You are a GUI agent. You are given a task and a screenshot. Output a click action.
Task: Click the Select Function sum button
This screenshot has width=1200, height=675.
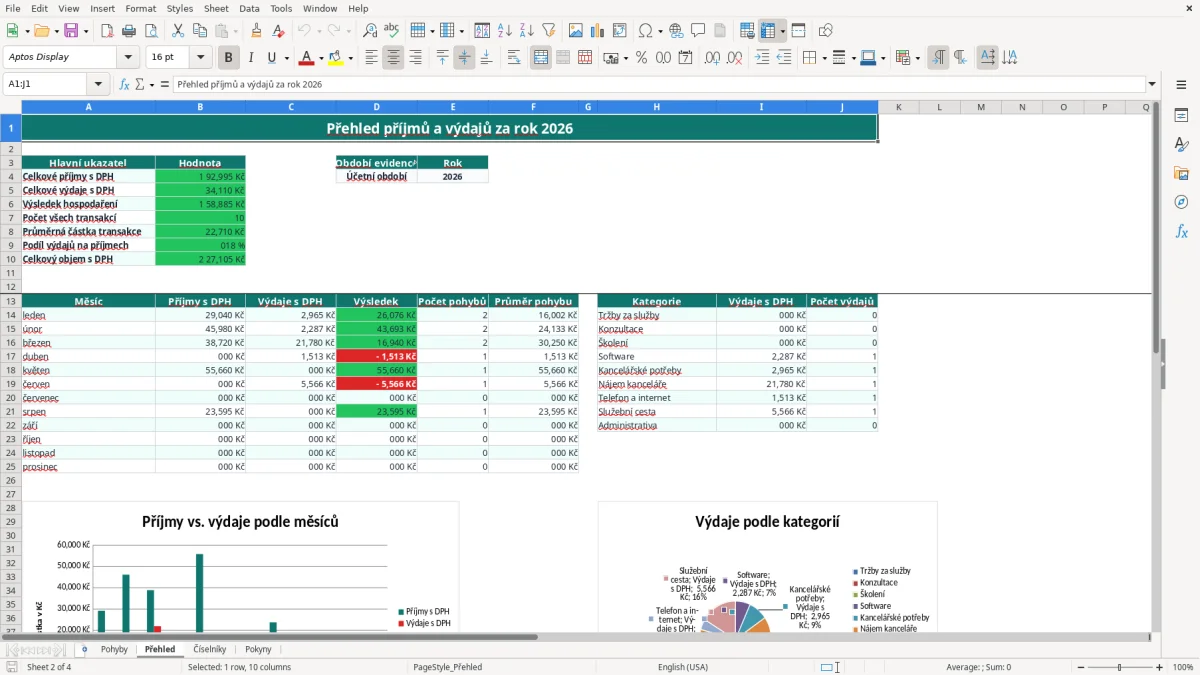click(x=139, y=85)
